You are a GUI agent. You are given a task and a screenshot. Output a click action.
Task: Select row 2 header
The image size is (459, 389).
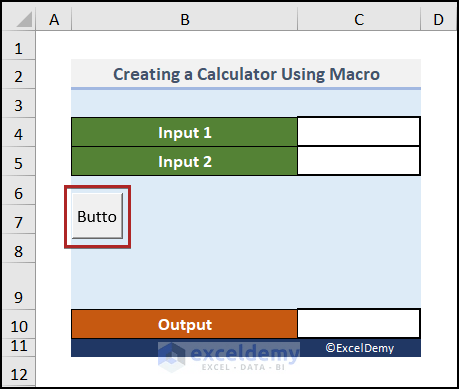(x=19, y=74)
